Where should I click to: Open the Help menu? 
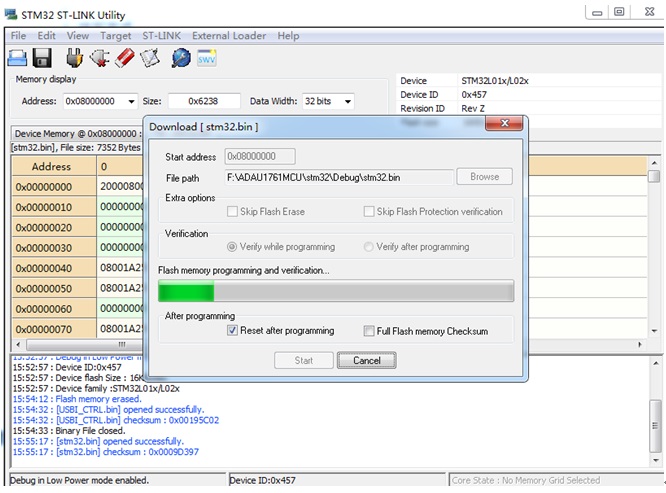click(x=288, y=36)
